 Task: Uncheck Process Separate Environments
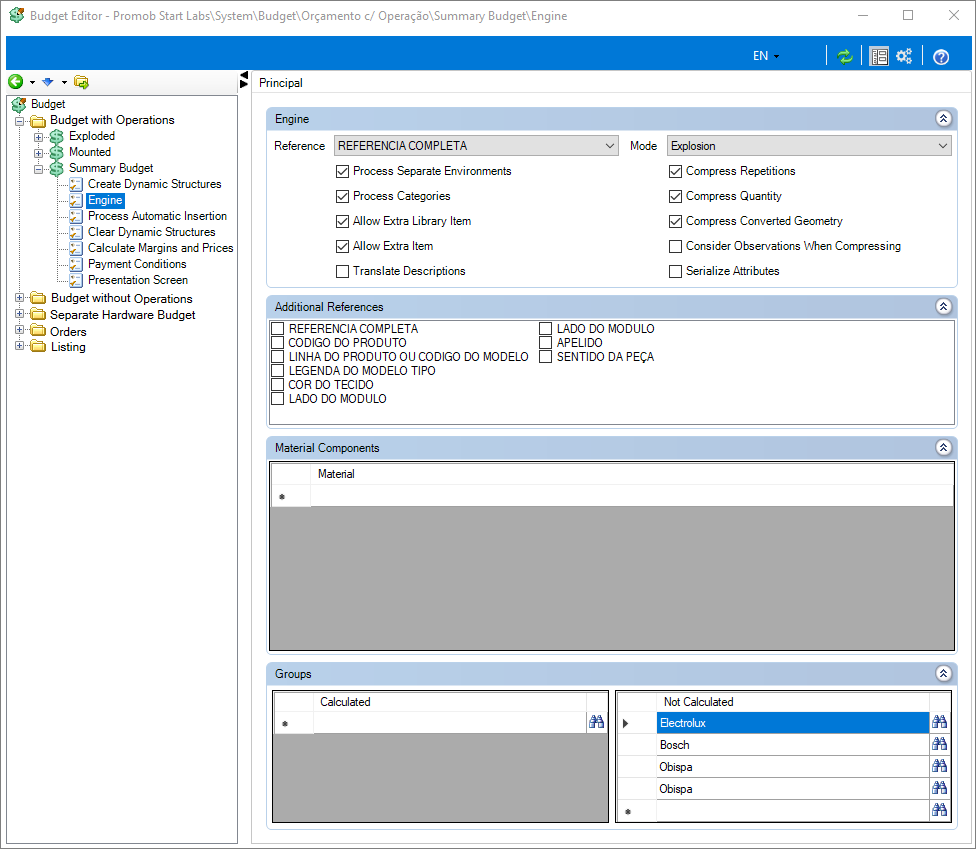pos(342,171)
